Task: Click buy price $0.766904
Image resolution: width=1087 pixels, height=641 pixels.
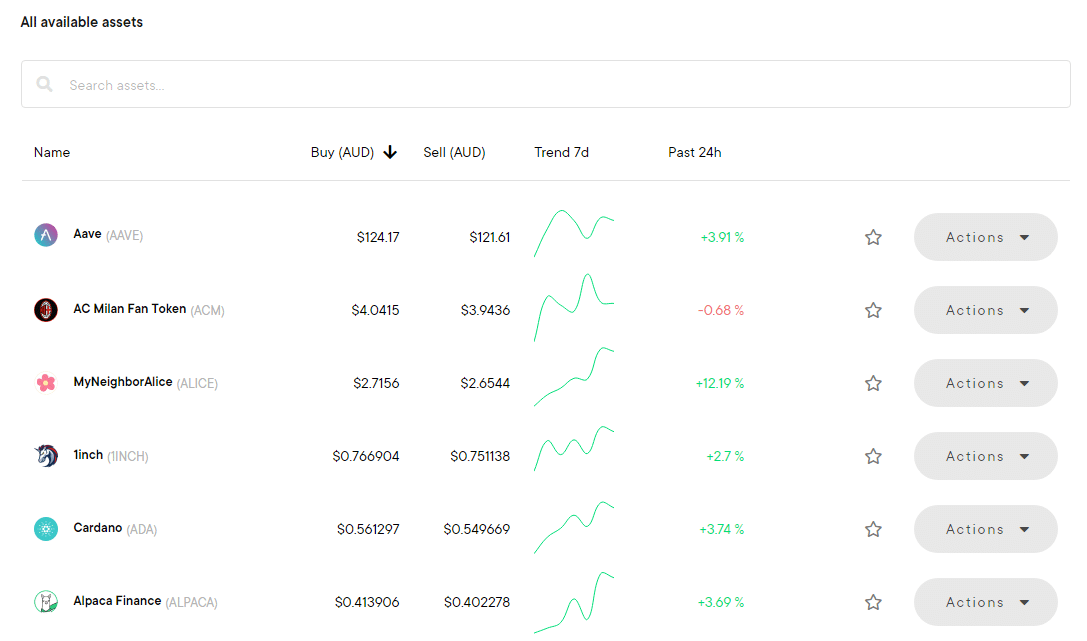Action: click(366, 456)
